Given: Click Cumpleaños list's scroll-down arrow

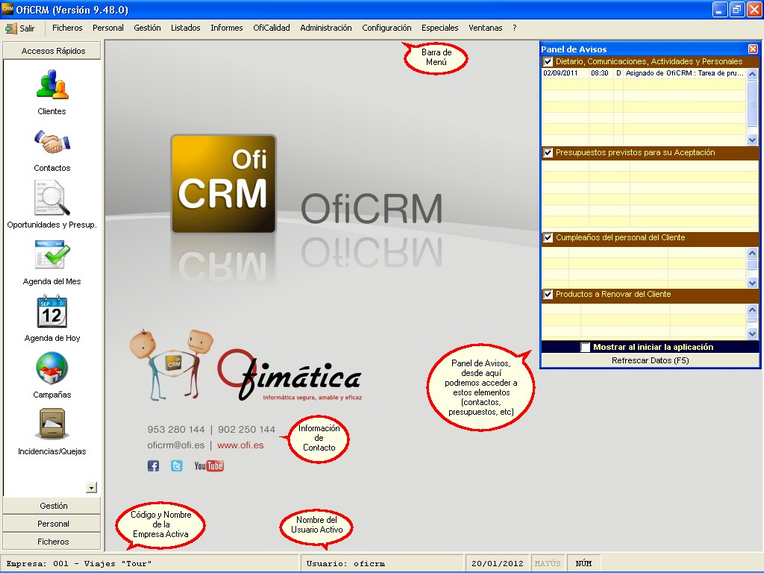Looking at the screenshot, I should coord(752,283).
